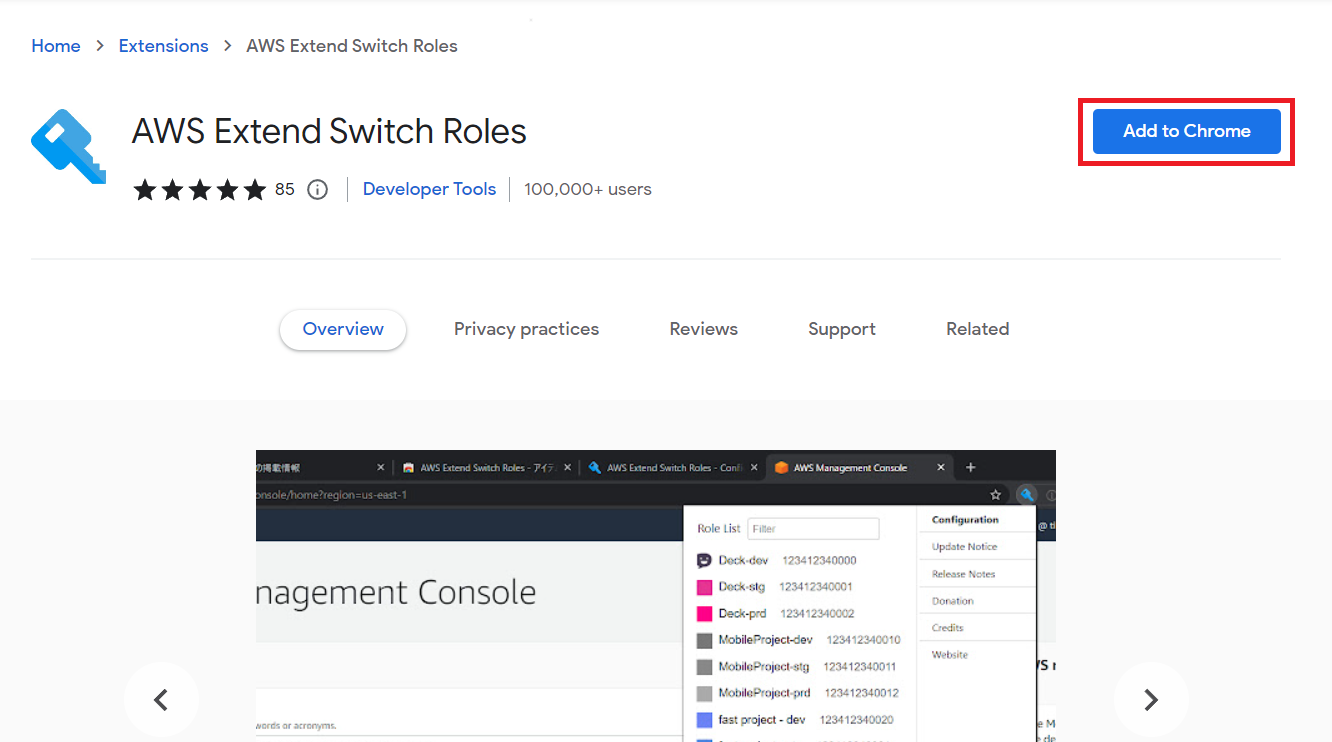
Task: Click the 100,000+ users text
Action: click(587, 189)
